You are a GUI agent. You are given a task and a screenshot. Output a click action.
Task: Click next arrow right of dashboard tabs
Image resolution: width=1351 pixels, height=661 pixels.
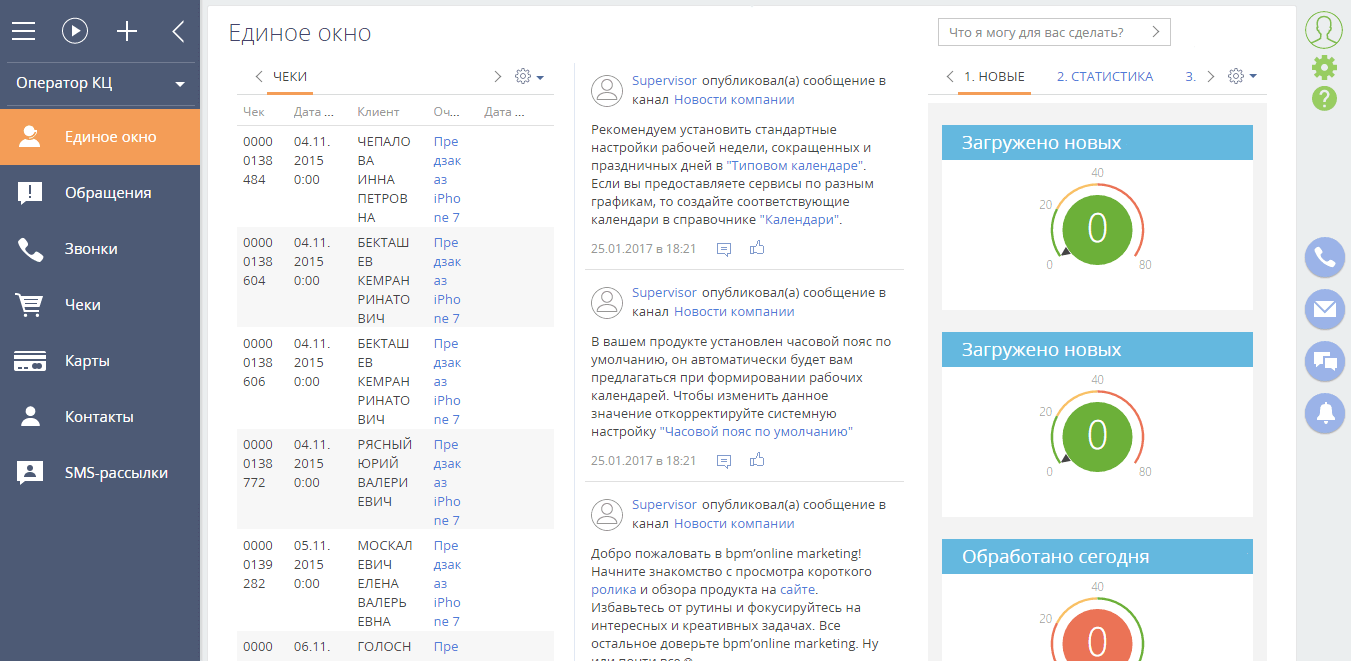(1211, 77)
